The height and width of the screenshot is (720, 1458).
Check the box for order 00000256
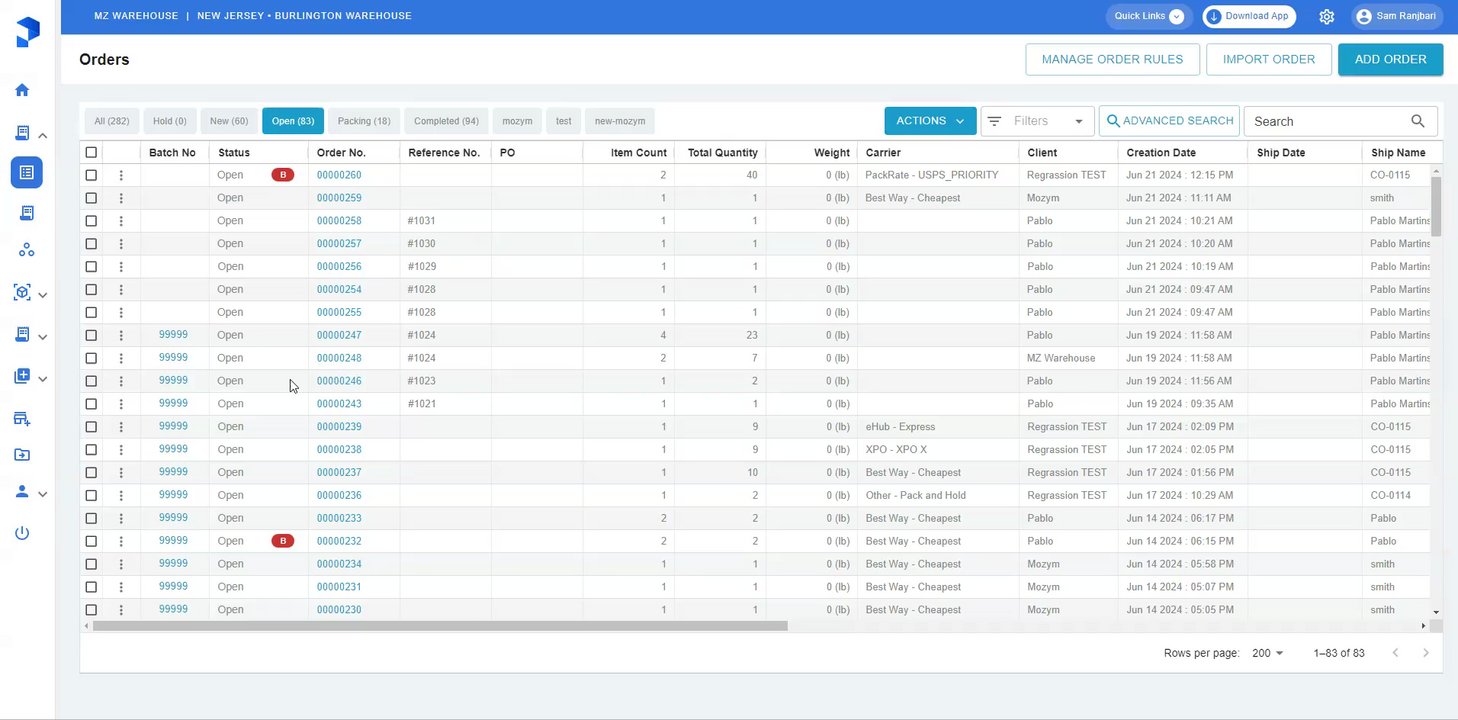(91, 267)
